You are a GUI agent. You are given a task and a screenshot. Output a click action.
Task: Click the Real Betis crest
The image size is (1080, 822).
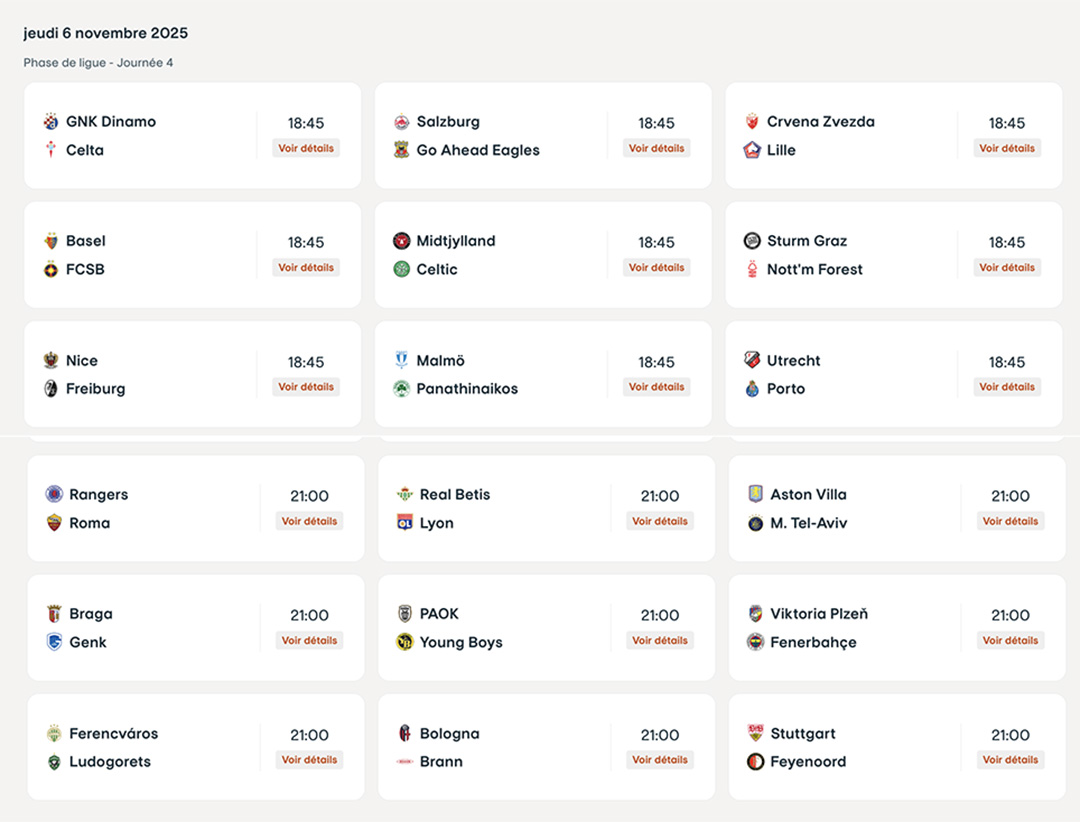(405, 494)
